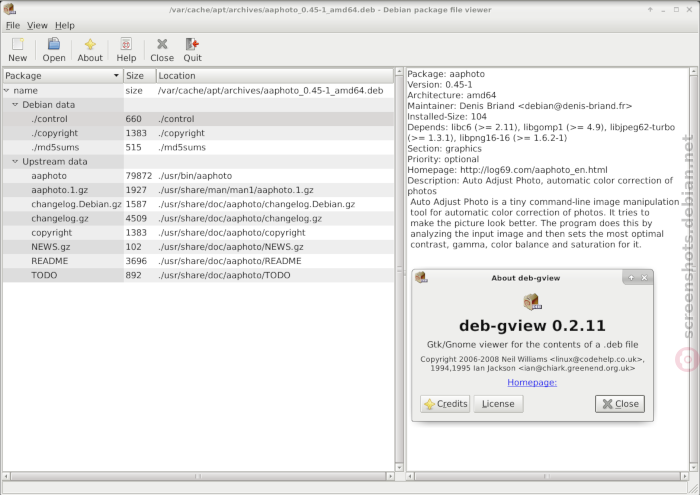This screenshot has height=495, width=700.
Task: Click the right pane vertical scrollbar
Action: 693,270
